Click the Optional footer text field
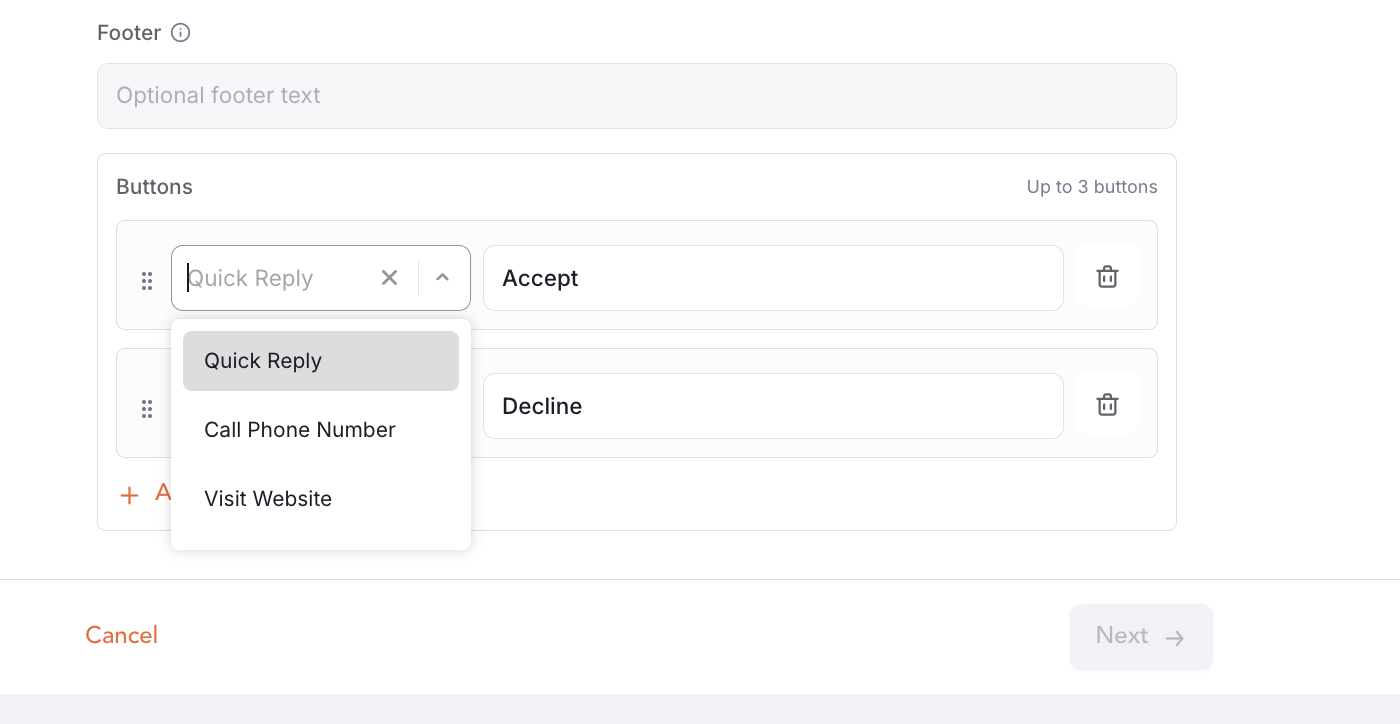This screenshot has height=724, width=1400. coord(636,96)
